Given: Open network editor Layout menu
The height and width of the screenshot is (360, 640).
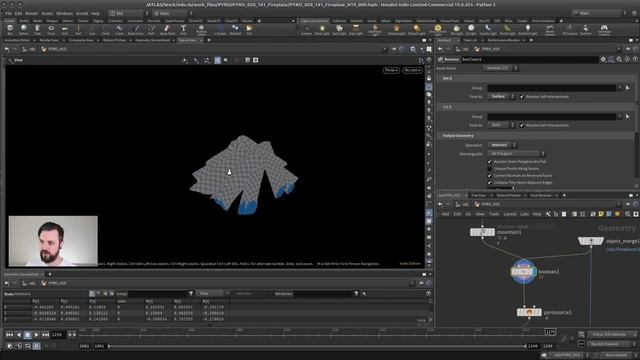Looking at the screenshot, I should click(x=509, y=214).
